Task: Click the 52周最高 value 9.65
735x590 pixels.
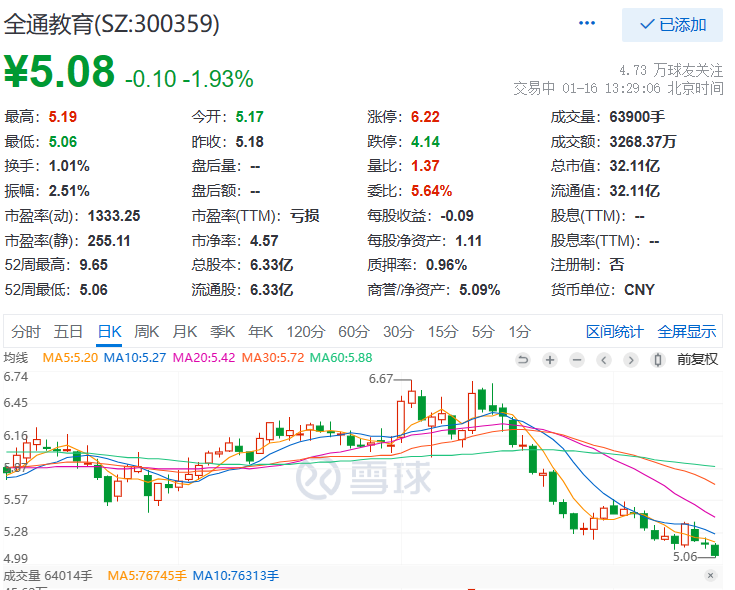Action: (94, 265)
